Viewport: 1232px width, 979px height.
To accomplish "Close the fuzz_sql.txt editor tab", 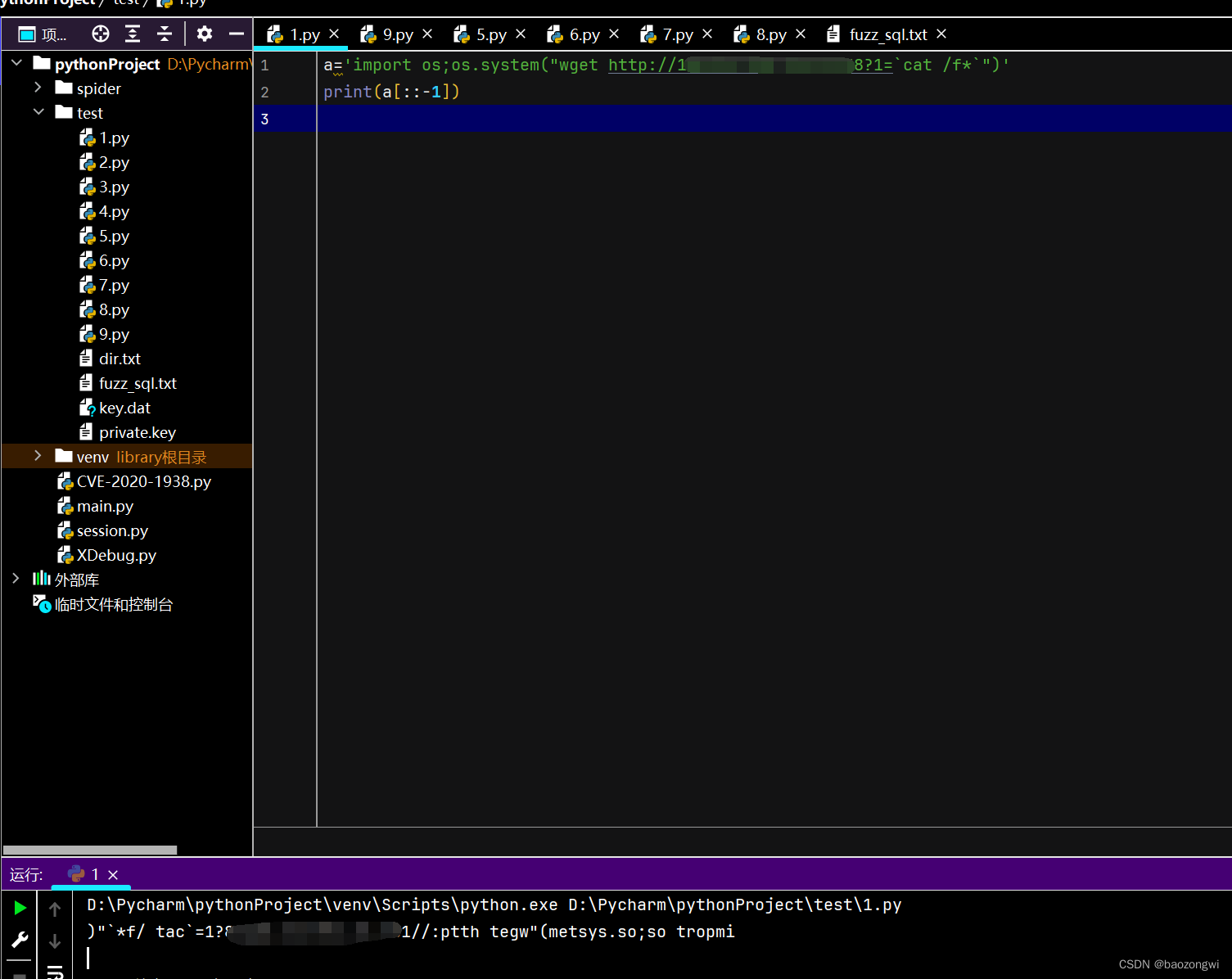I will (941, 34).
